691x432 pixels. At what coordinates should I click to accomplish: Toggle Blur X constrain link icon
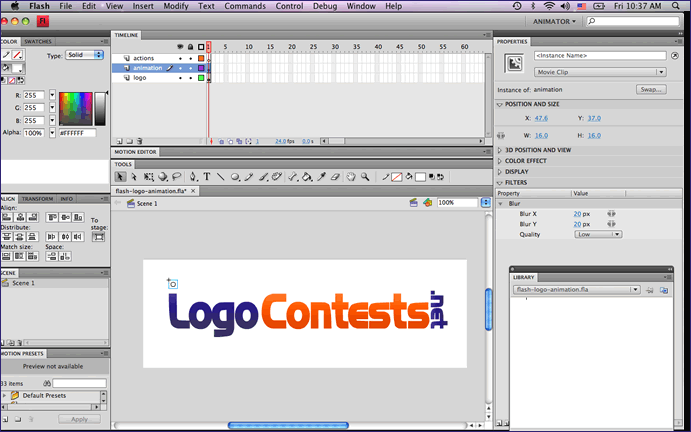pos(611,213)
